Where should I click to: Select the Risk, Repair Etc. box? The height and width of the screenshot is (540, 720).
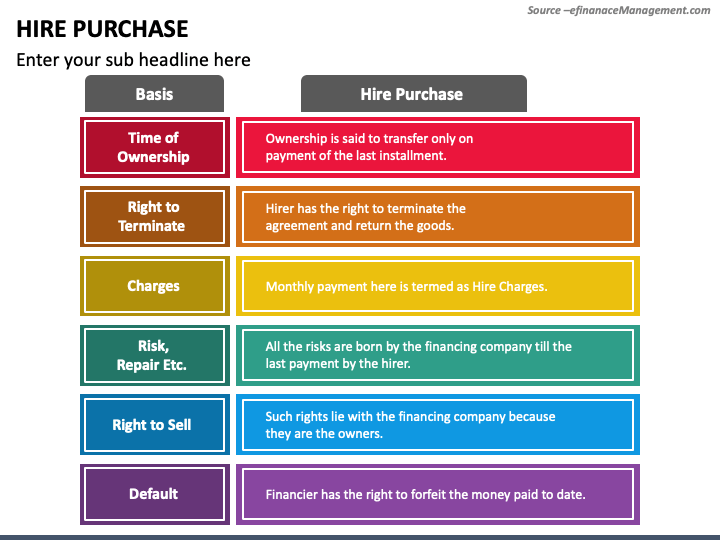point(155,355)
